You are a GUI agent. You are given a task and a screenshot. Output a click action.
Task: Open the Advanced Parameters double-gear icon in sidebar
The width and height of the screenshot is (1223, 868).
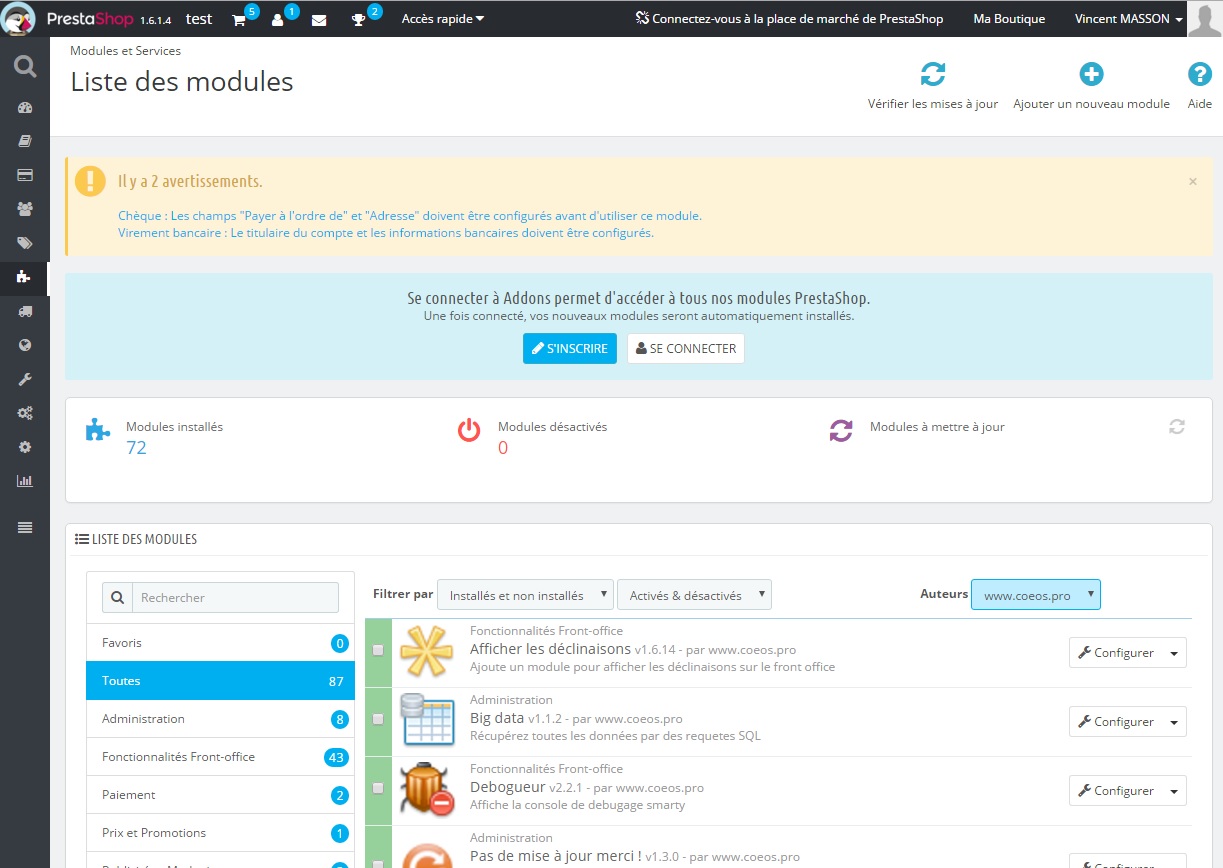coord(25,413)
